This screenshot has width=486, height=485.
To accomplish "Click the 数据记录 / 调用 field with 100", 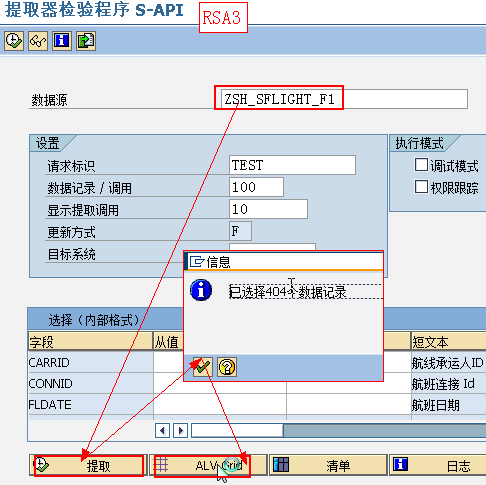I will tap(256, 187).
